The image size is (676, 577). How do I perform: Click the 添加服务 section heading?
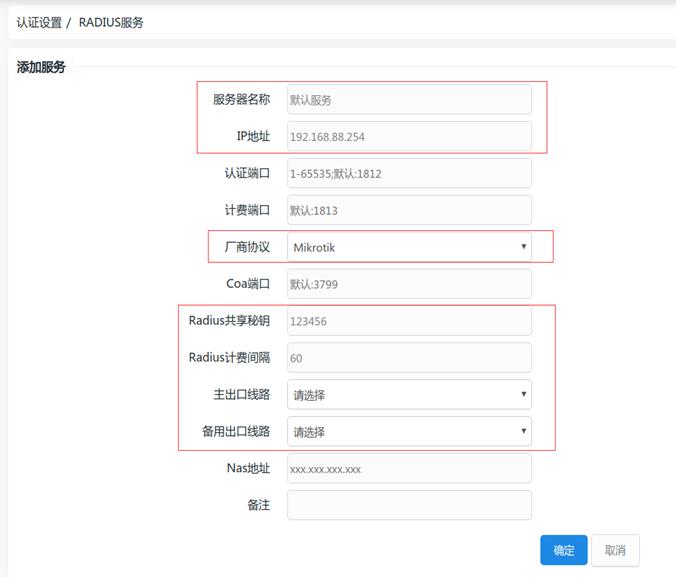pos(41,67)
